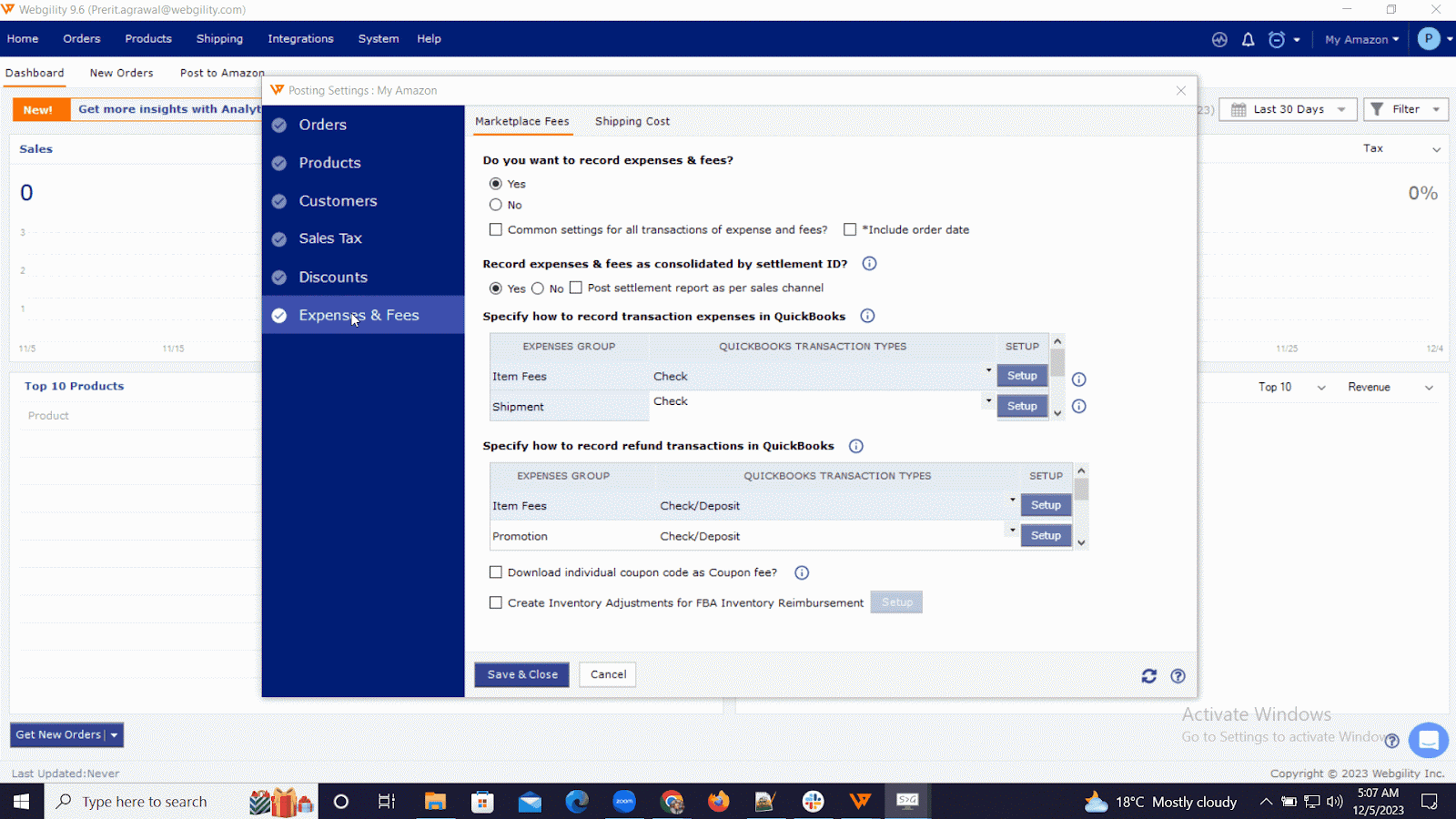Click the refresh icon in Posting Settings
The height and width of the screenshot is (819, 1456).
(x=1149, y=676)
